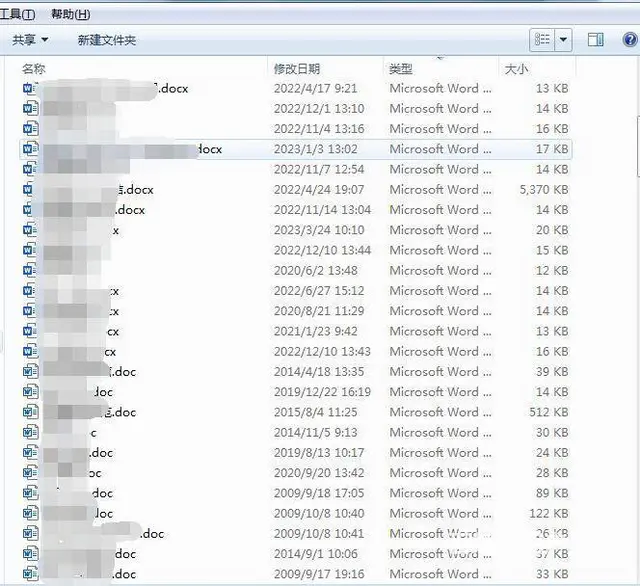Select Word file icon dated 2023/1/3 13:02

coord(30,149)
